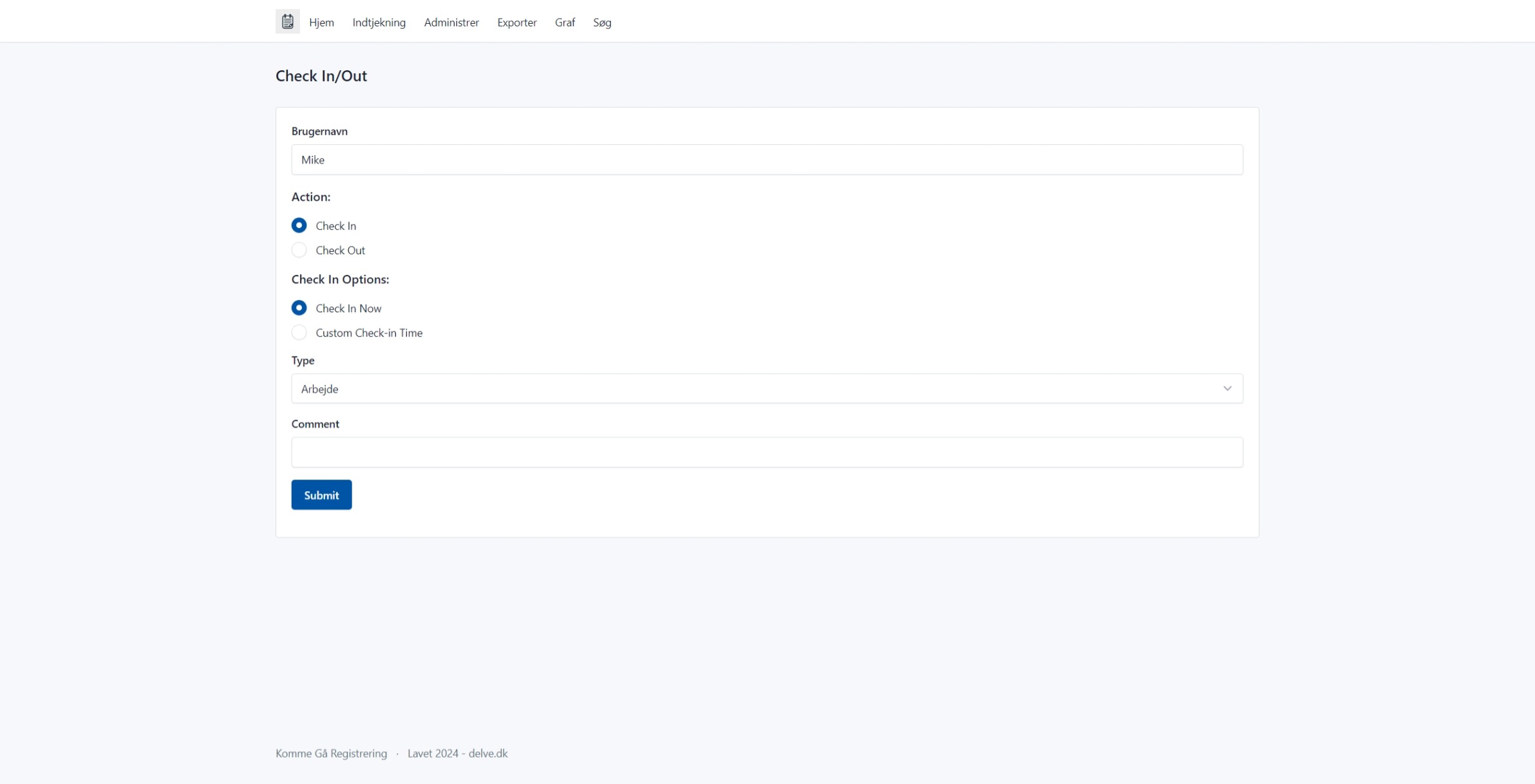1535x784 pixels.
Task: Click the Custom Check-in Time label
Action: (x=369, y=333)
